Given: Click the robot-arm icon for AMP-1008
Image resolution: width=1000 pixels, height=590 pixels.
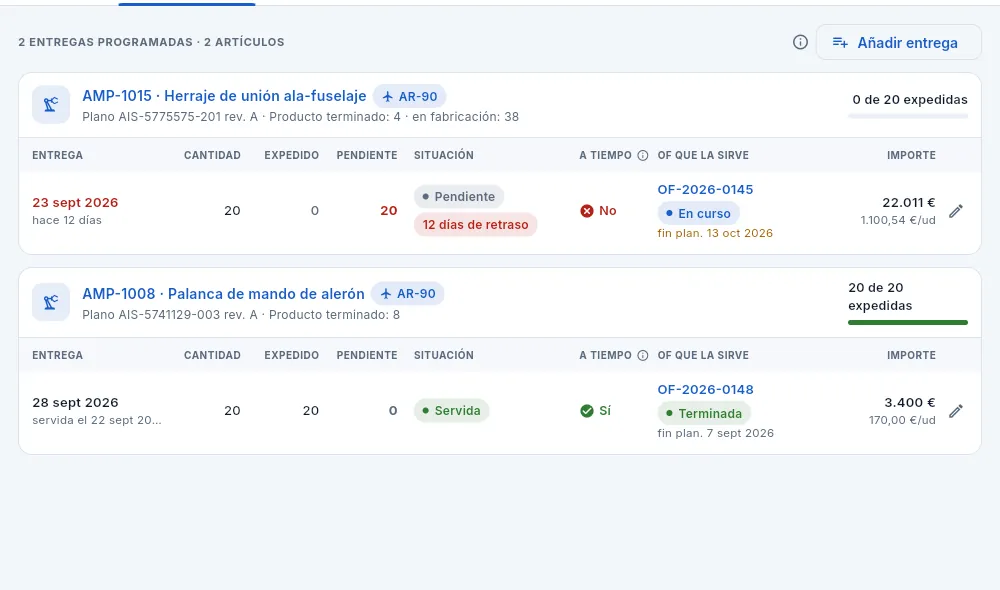Looking at the screenshot, I should pyautogui.click(x=51, y=302).
